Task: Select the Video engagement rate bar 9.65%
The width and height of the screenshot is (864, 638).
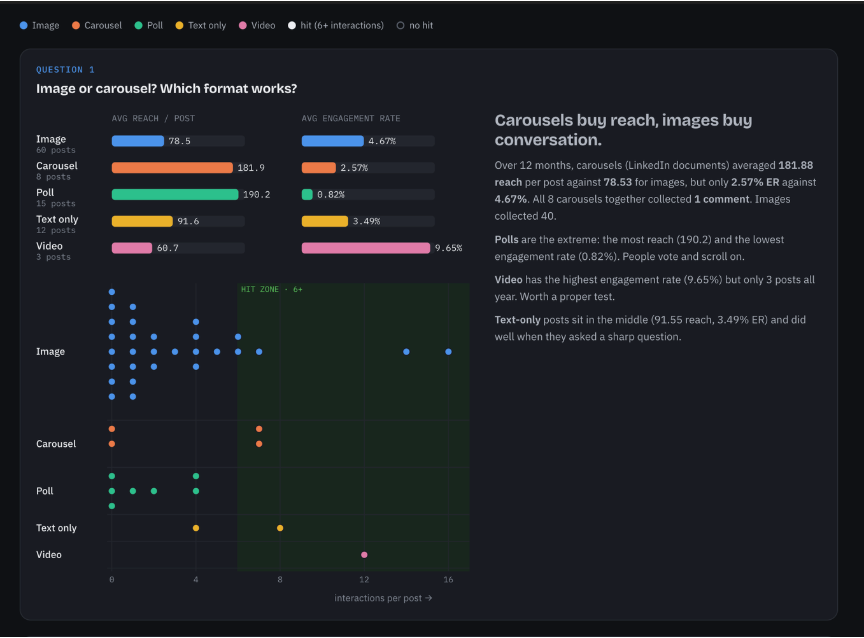Action: click(366, 248)
